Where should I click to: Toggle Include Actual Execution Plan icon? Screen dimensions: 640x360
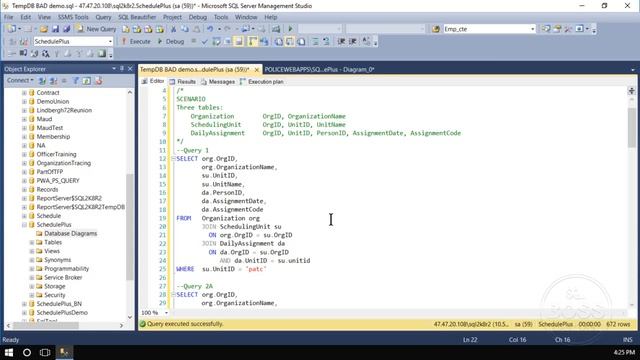[x=253, y=41]
